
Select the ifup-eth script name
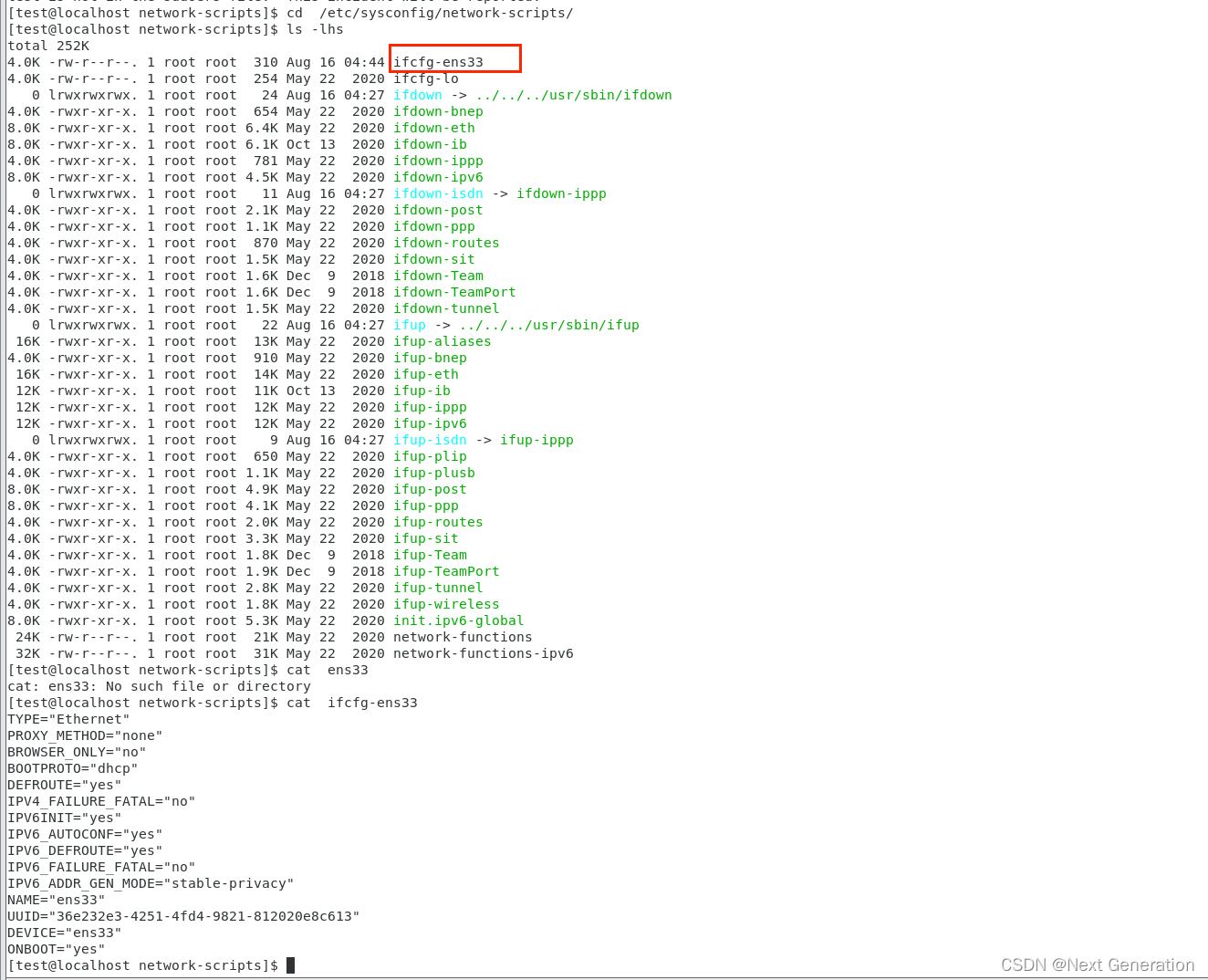(x=425, y=374)
